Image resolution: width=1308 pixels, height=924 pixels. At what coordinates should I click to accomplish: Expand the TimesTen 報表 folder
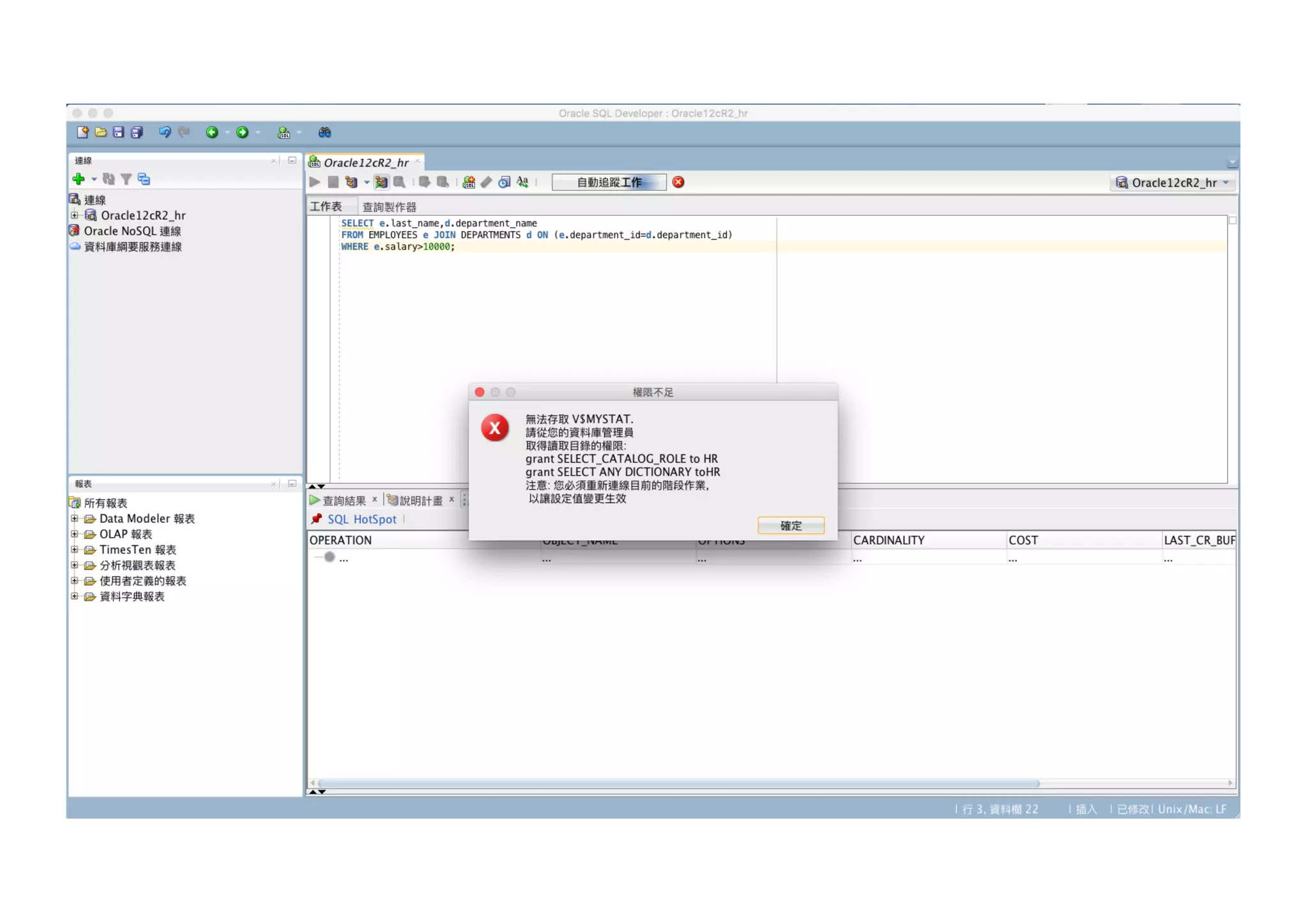pyautogui.click(x=74, y=549)
